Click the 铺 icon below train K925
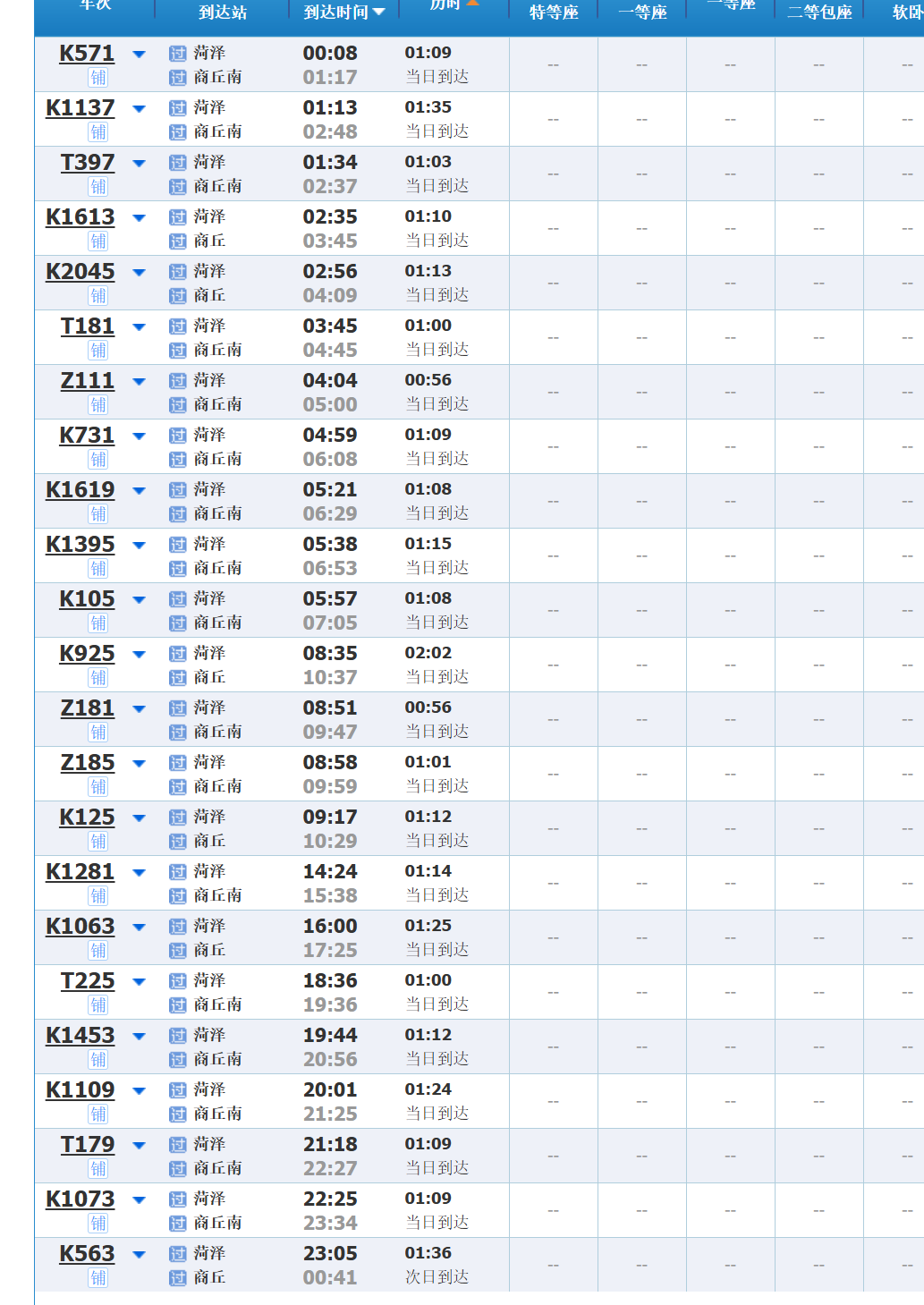This screenshot has height=1305, width=924. pyautogui.click(x=98, y=678)
